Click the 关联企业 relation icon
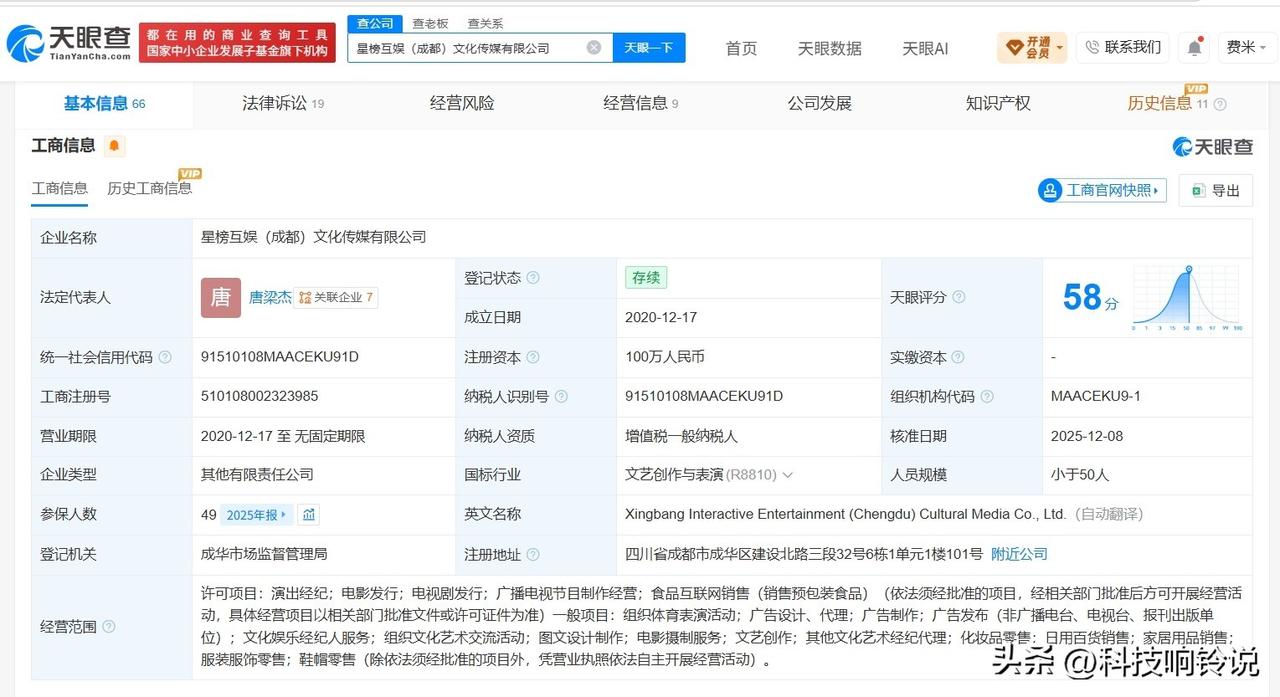 pos(305,297)
